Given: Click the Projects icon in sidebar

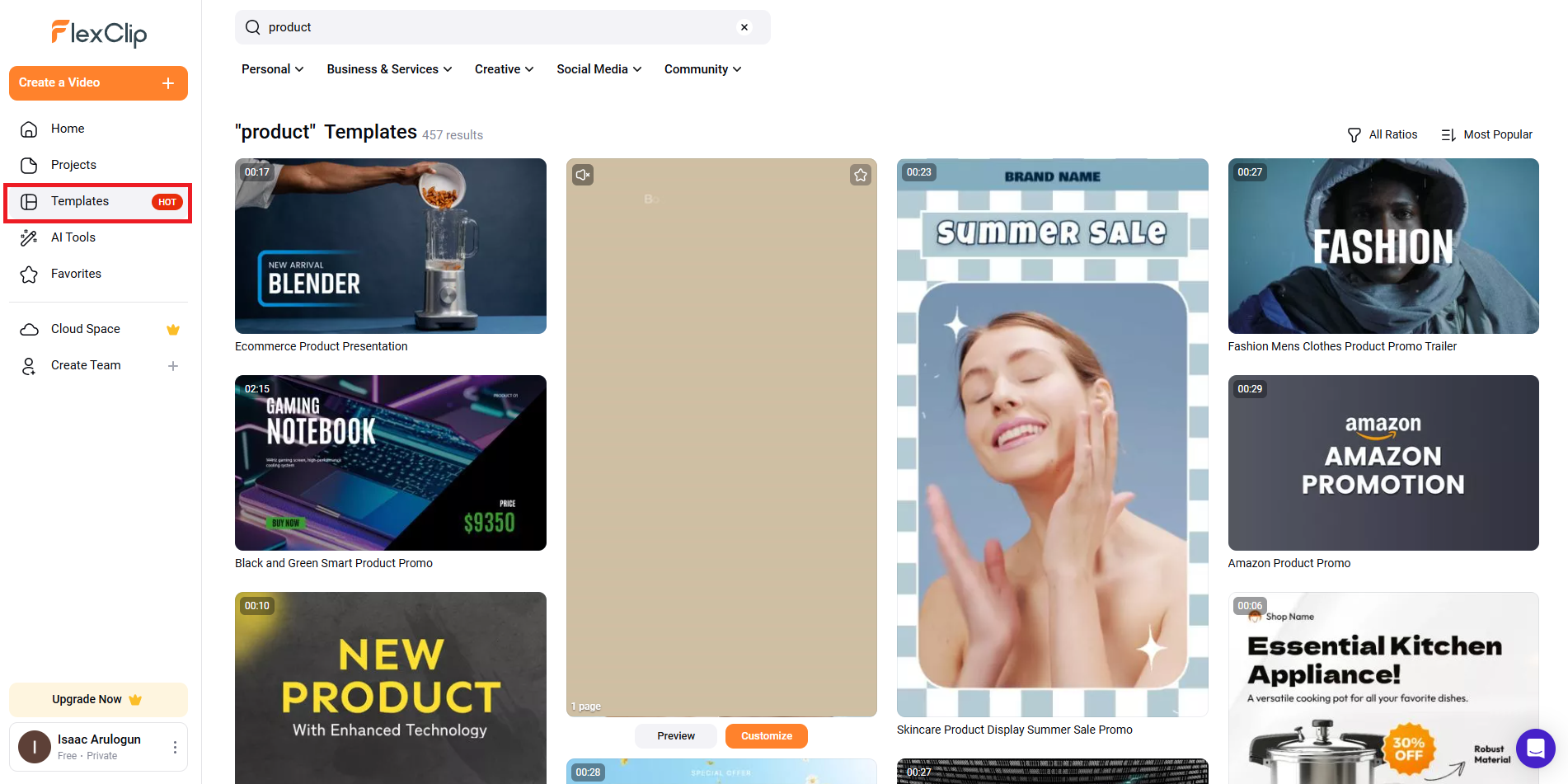Looking at the screenshot, I should [x=29, y=165].
